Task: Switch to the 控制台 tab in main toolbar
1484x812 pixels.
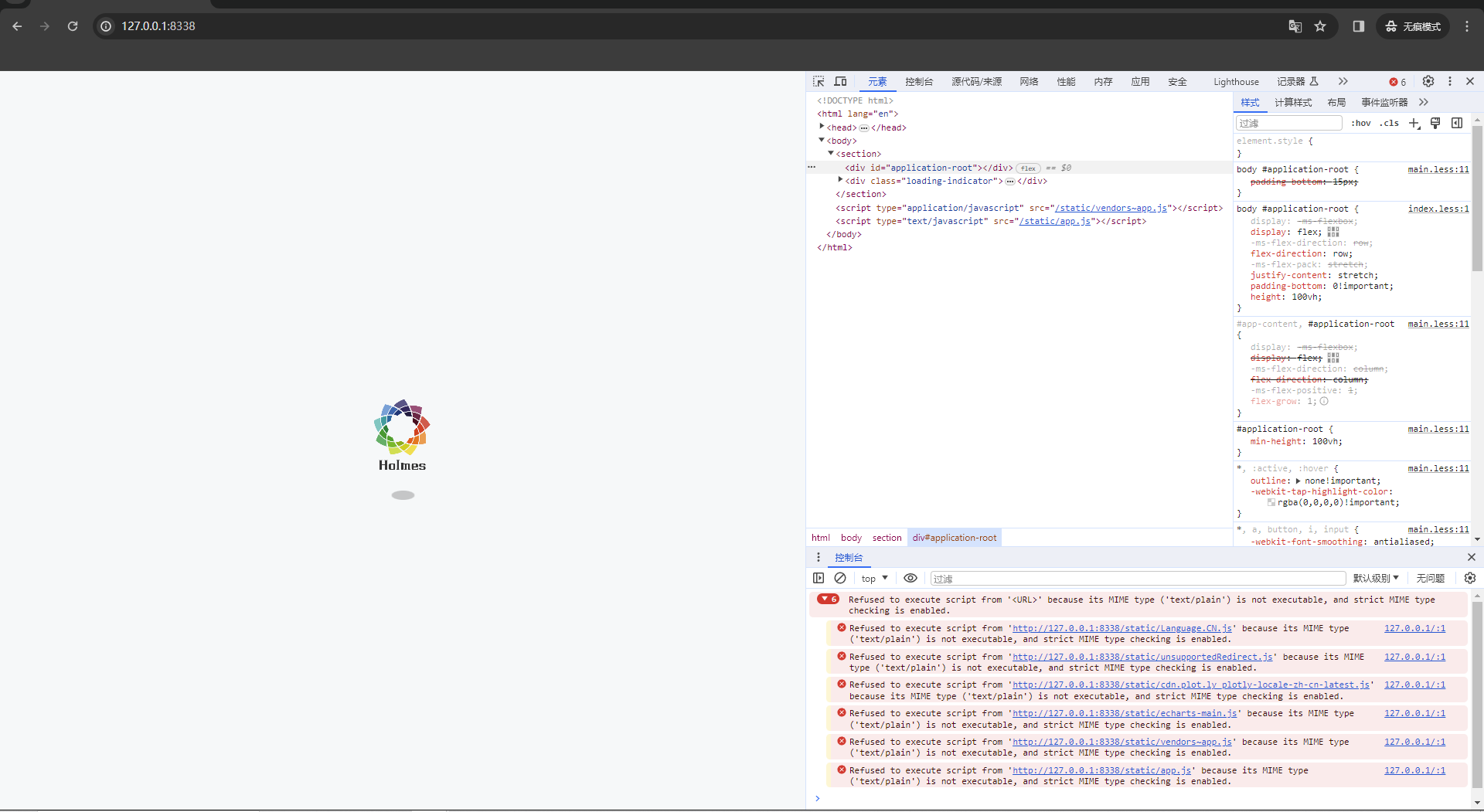Action: coord(919,82)
